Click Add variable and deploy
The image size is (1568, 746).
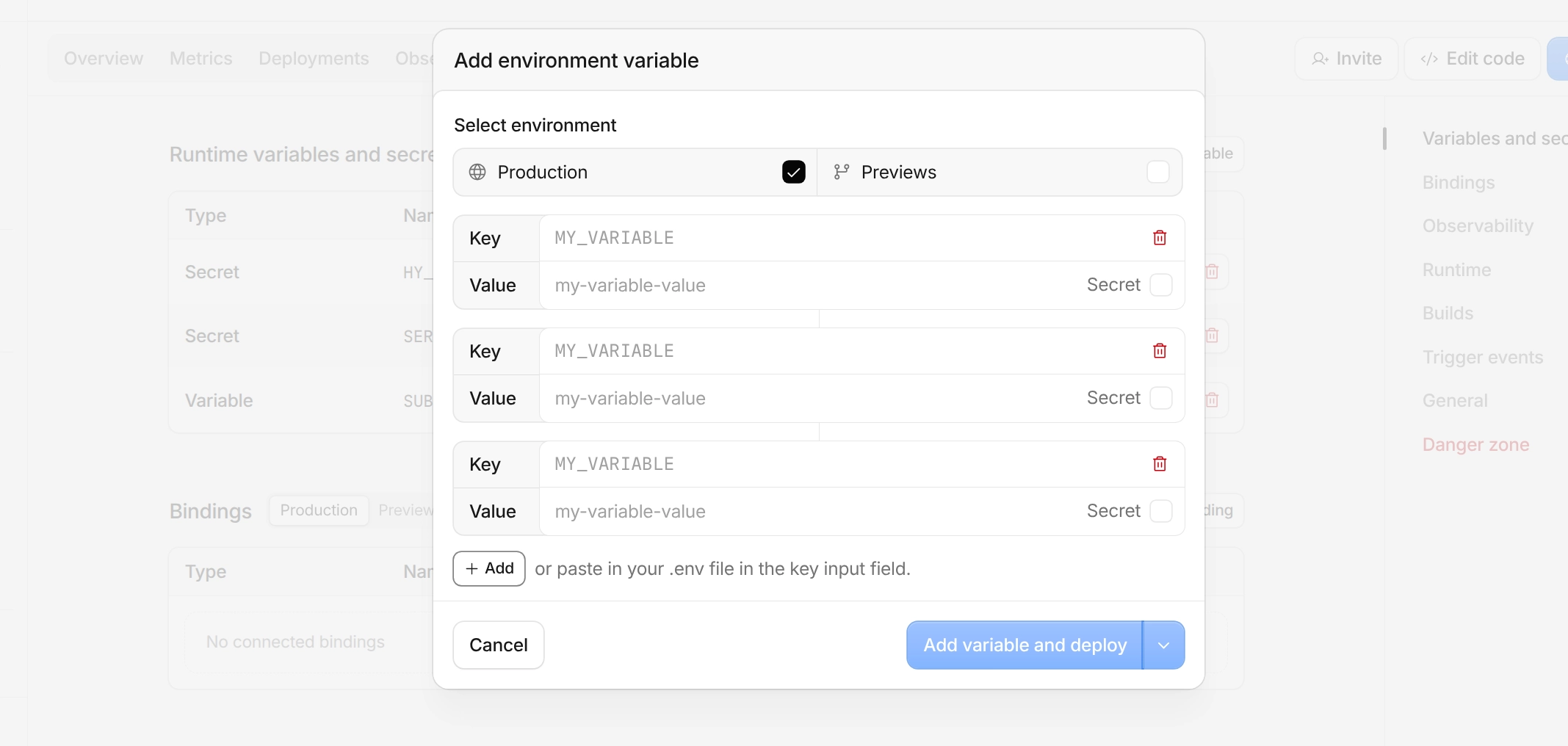point(1025,645)
